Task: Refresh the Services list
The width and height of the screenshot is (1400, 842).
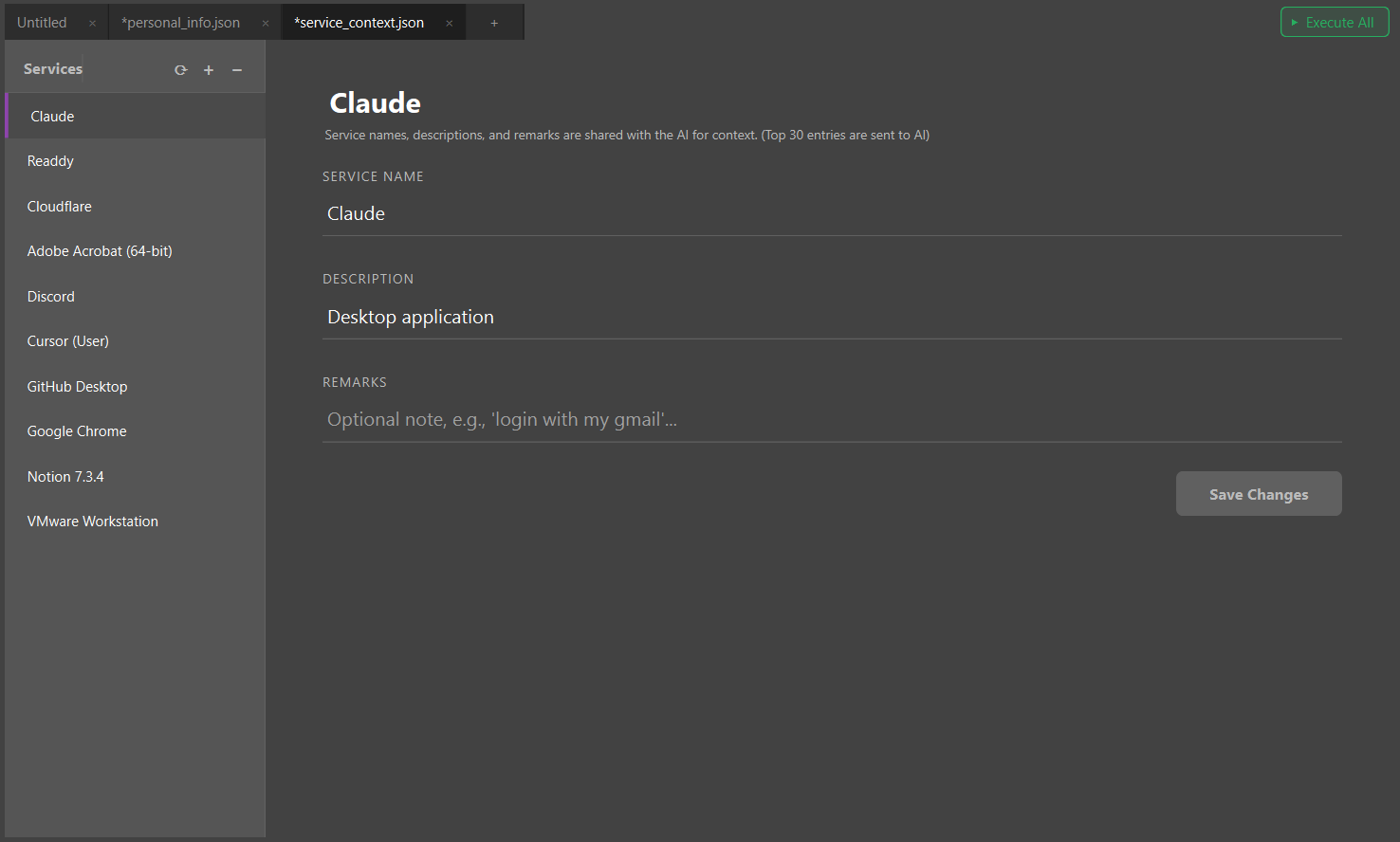Action: click(180, 68)
